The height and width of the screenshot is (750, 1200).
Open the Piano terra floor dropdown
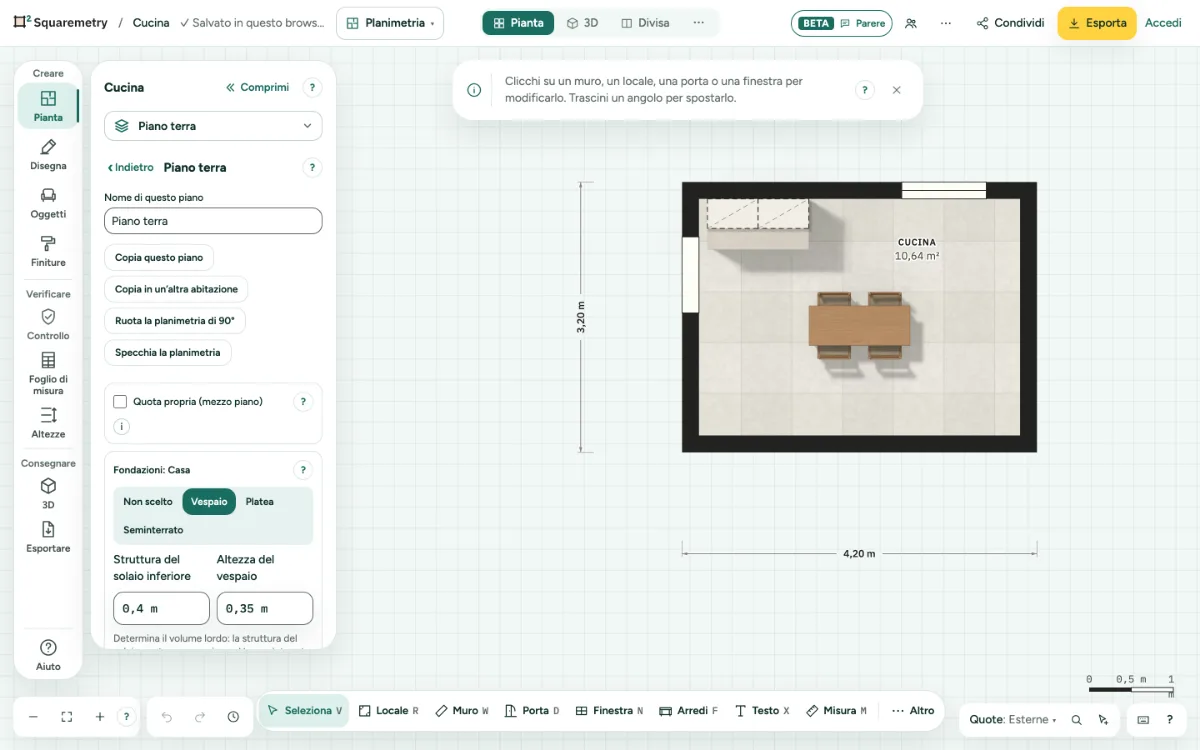(x=213, y=126)
